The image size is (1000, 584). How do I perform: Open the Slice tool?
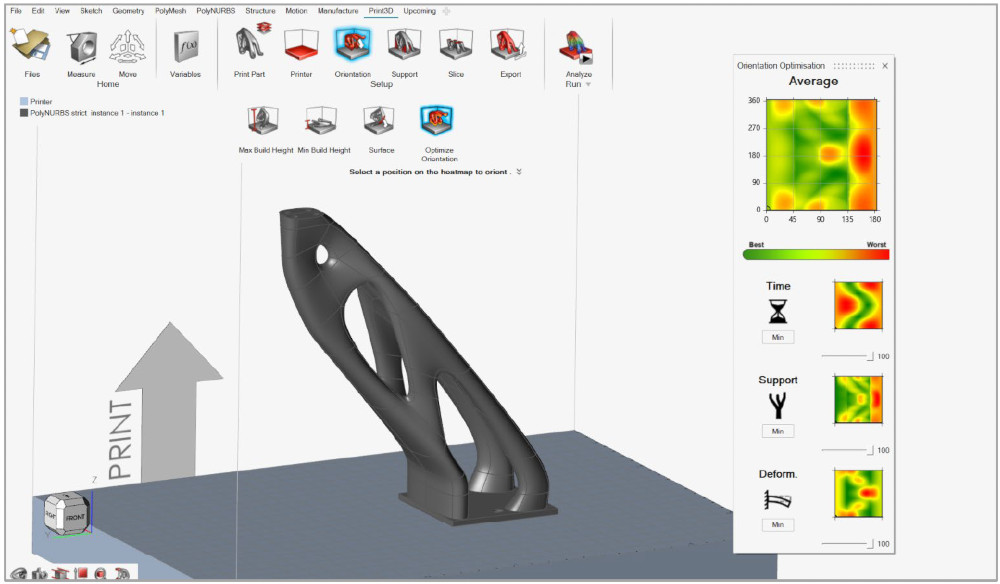455,45
